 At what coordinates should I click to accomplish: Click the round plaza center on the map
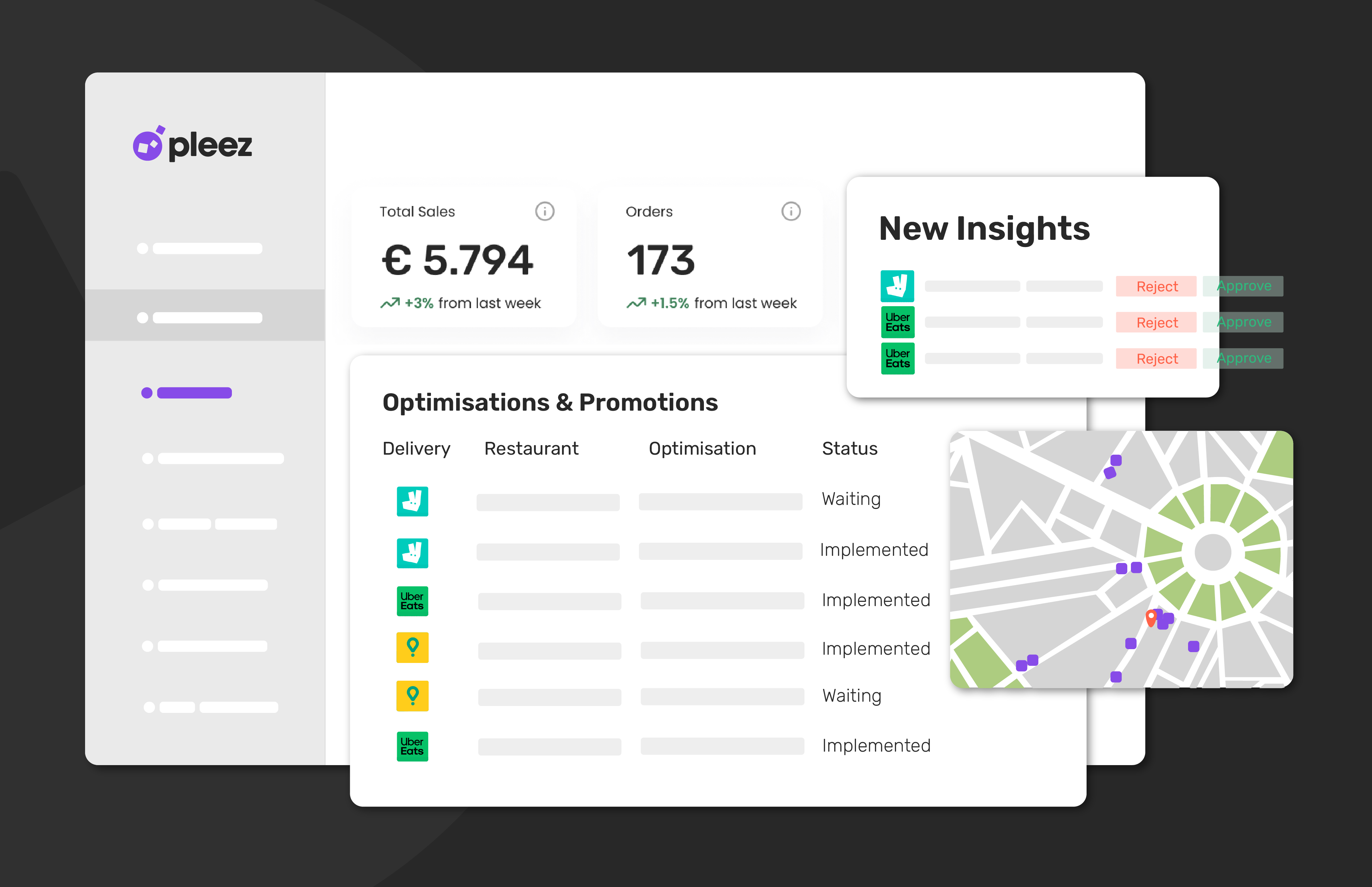coord(1212,552)
